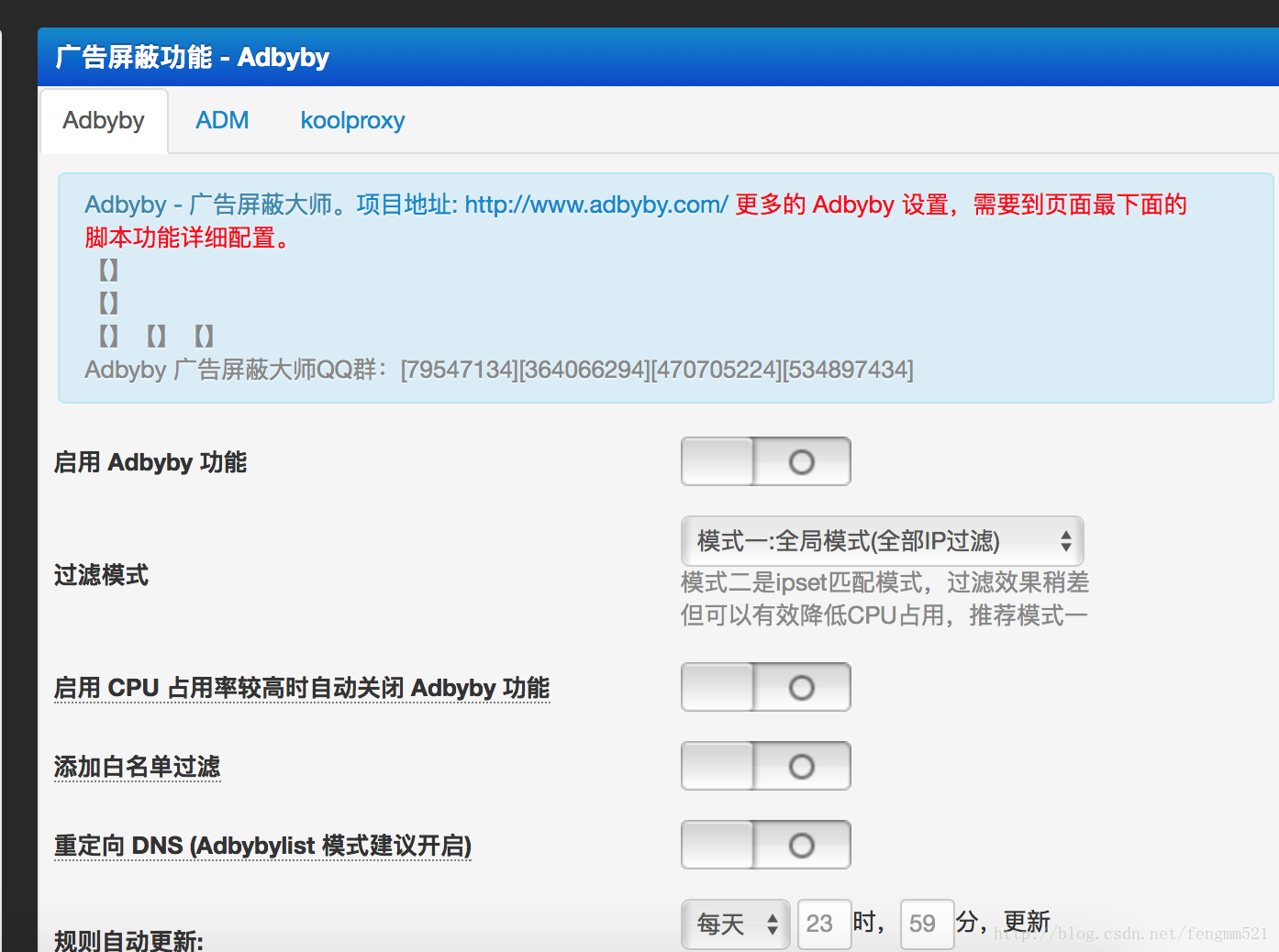1279x952 pixels.
Task: Click the 添加白名单过滤 label
Action: pyautogui.click(x=138, y=767)
